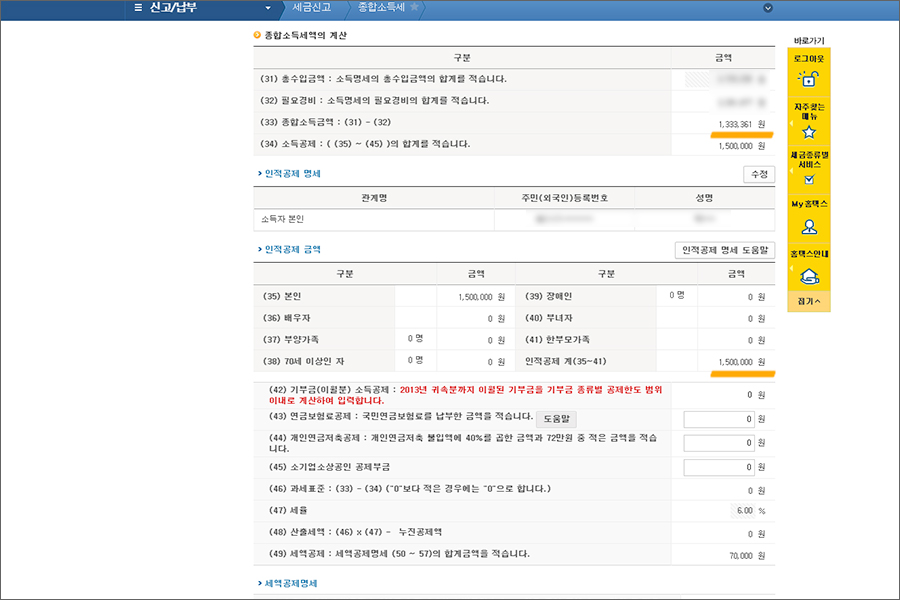Go to 세금신고 breadcrumb
Image resolution: width=900 pixels, height=600 pixels.
coord(312,7)
